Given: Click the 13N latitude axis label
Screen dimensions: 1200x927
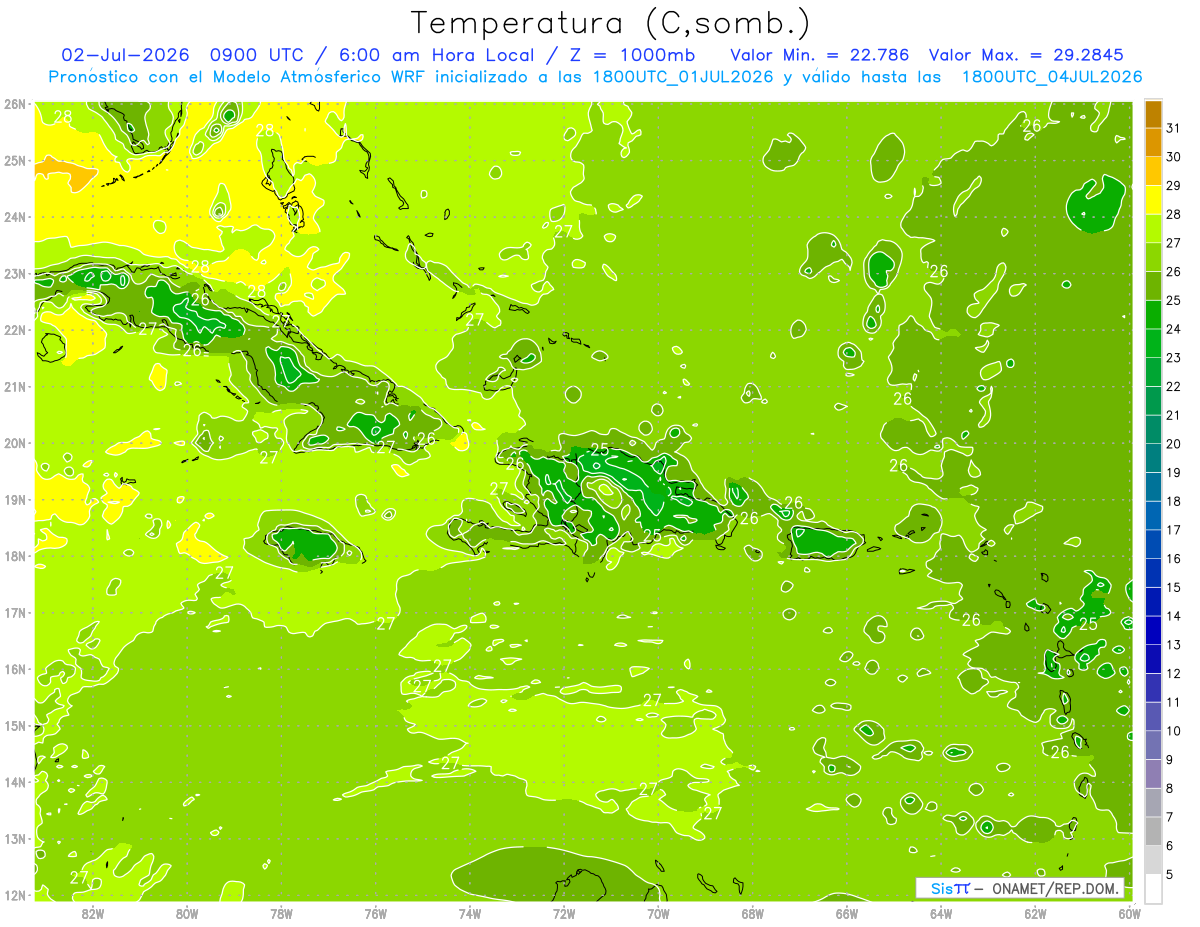Looking at the screenshot, I should 14,839.
